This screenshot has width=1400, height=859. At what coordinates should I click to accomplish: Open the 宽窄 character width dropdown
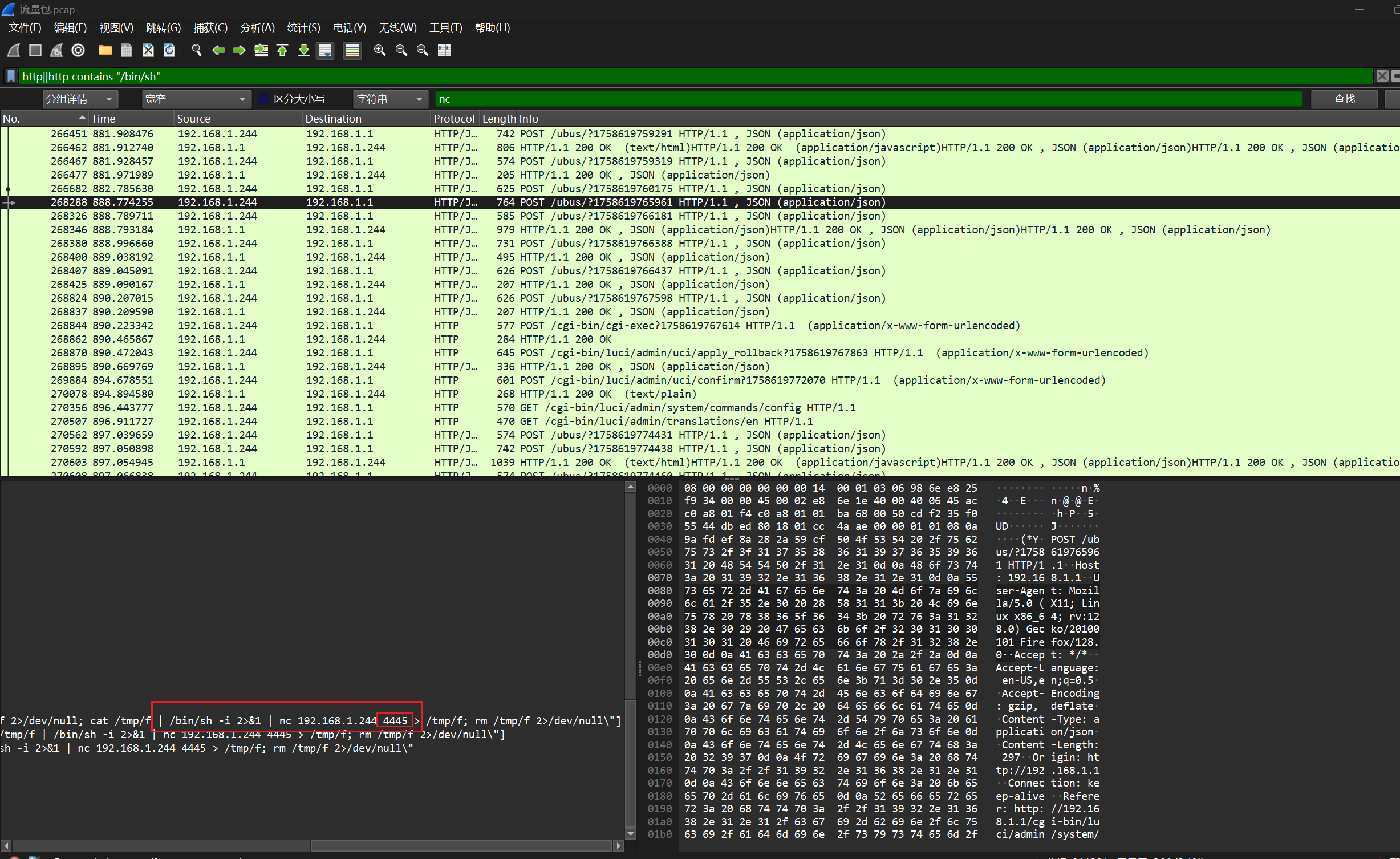point(196,99)
